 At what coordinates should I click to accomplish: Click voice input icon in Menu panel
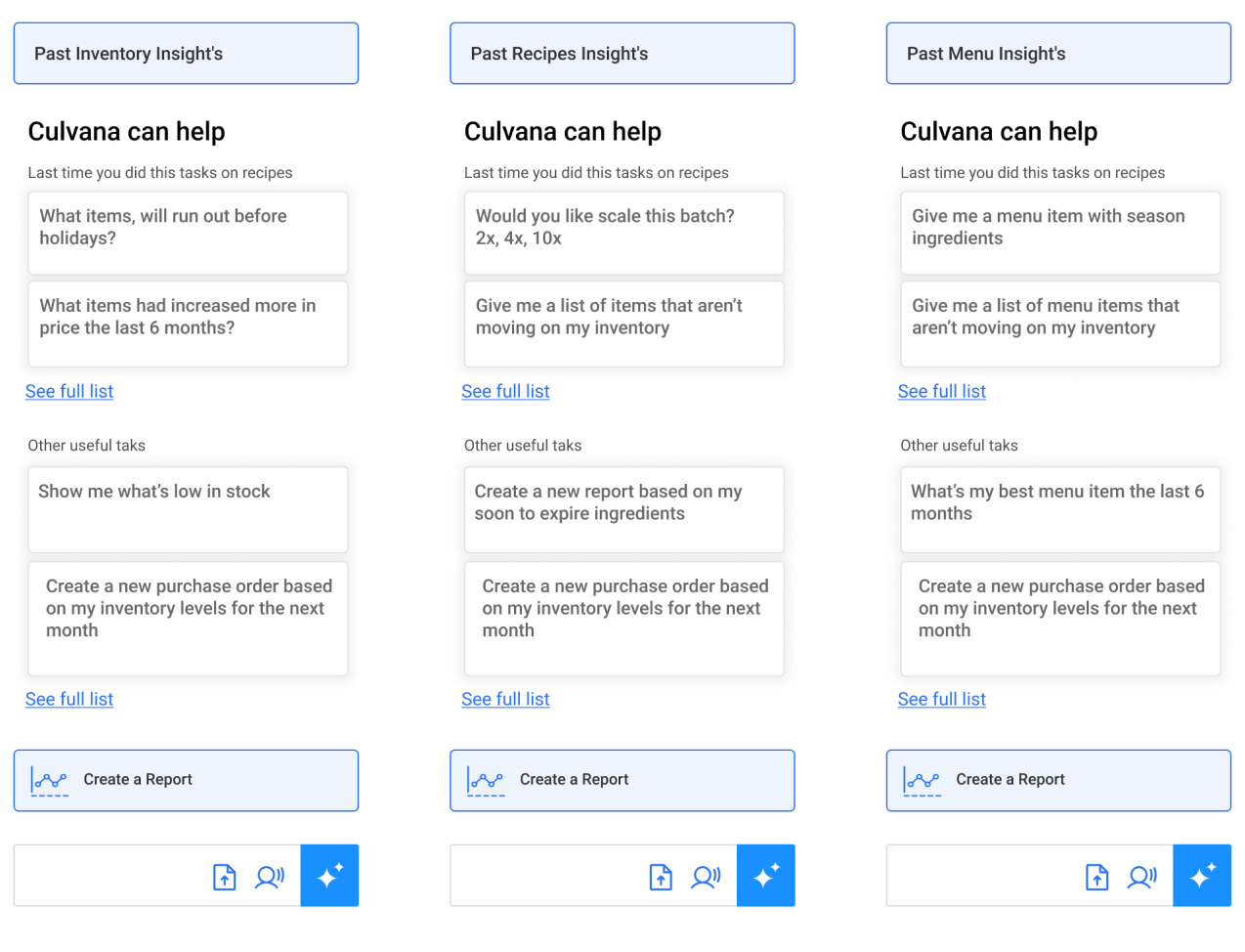pos(1141,877)
